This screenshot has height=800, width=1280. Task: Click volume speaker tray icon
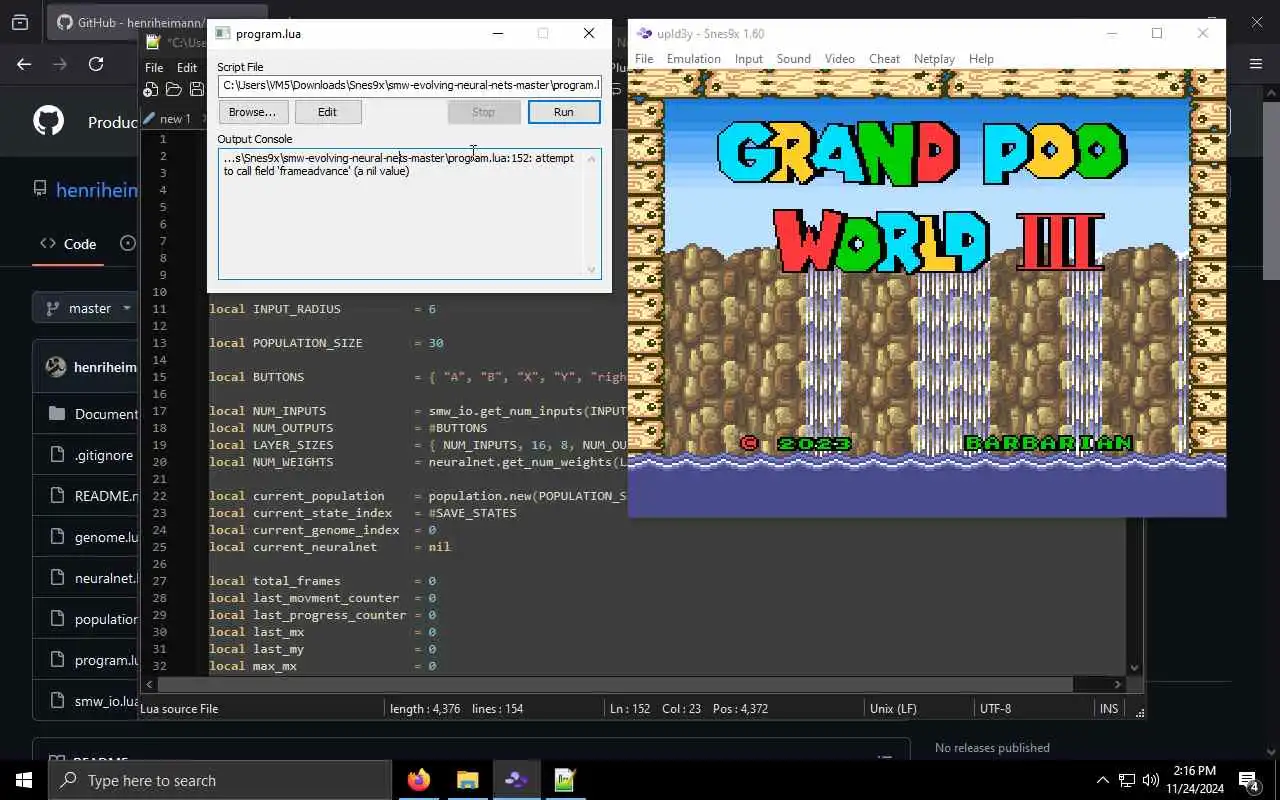tap(1151, 780)
